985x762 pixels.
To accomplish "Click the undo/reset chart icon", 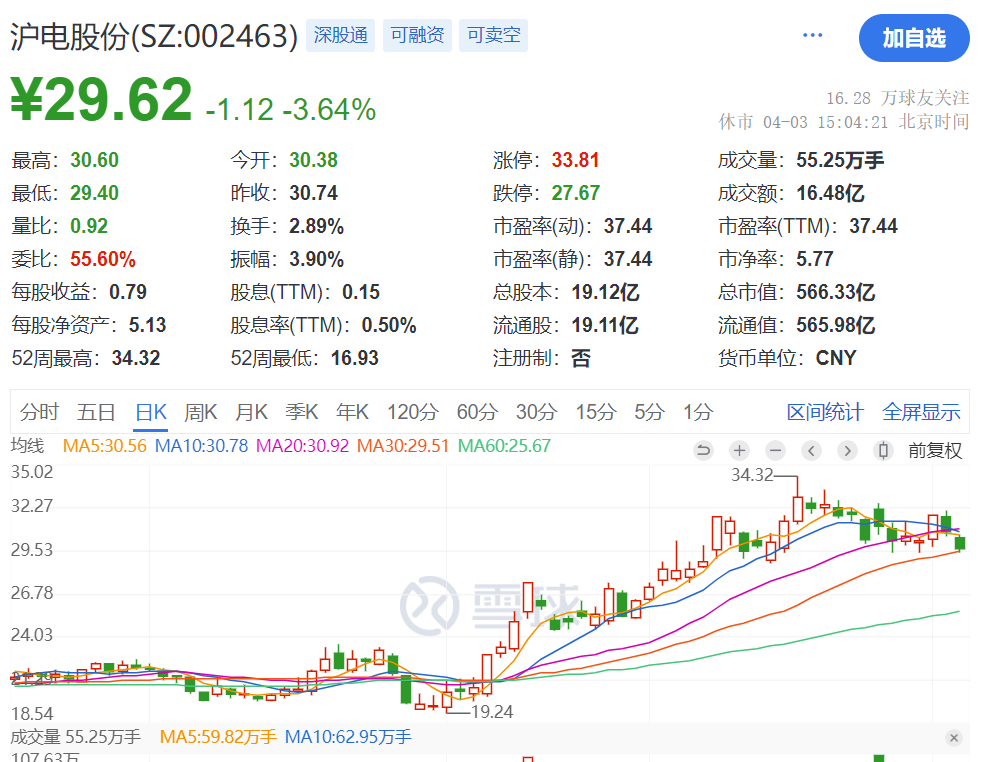I will point(704,450).
